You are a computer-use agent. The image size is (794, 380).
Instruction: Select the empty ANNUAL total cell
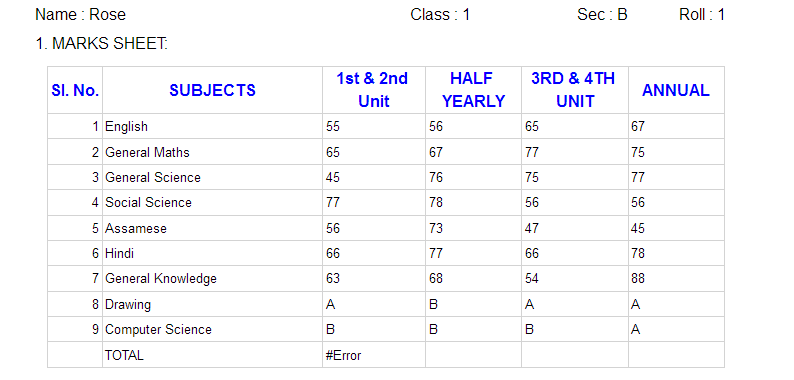click(x=676, y=355)
